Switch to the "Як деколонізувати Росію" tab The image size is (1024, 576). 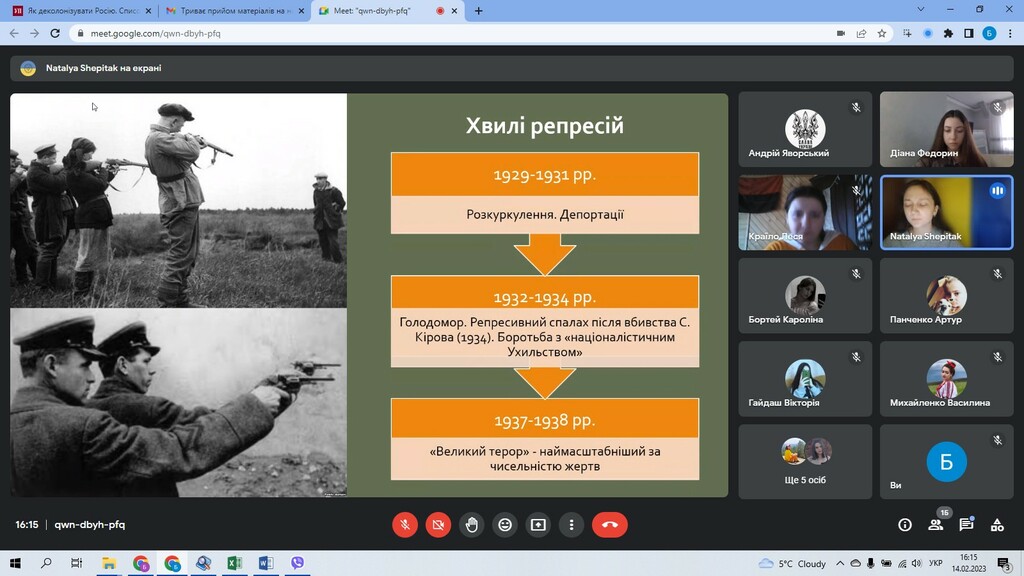[x=80, y=10]
